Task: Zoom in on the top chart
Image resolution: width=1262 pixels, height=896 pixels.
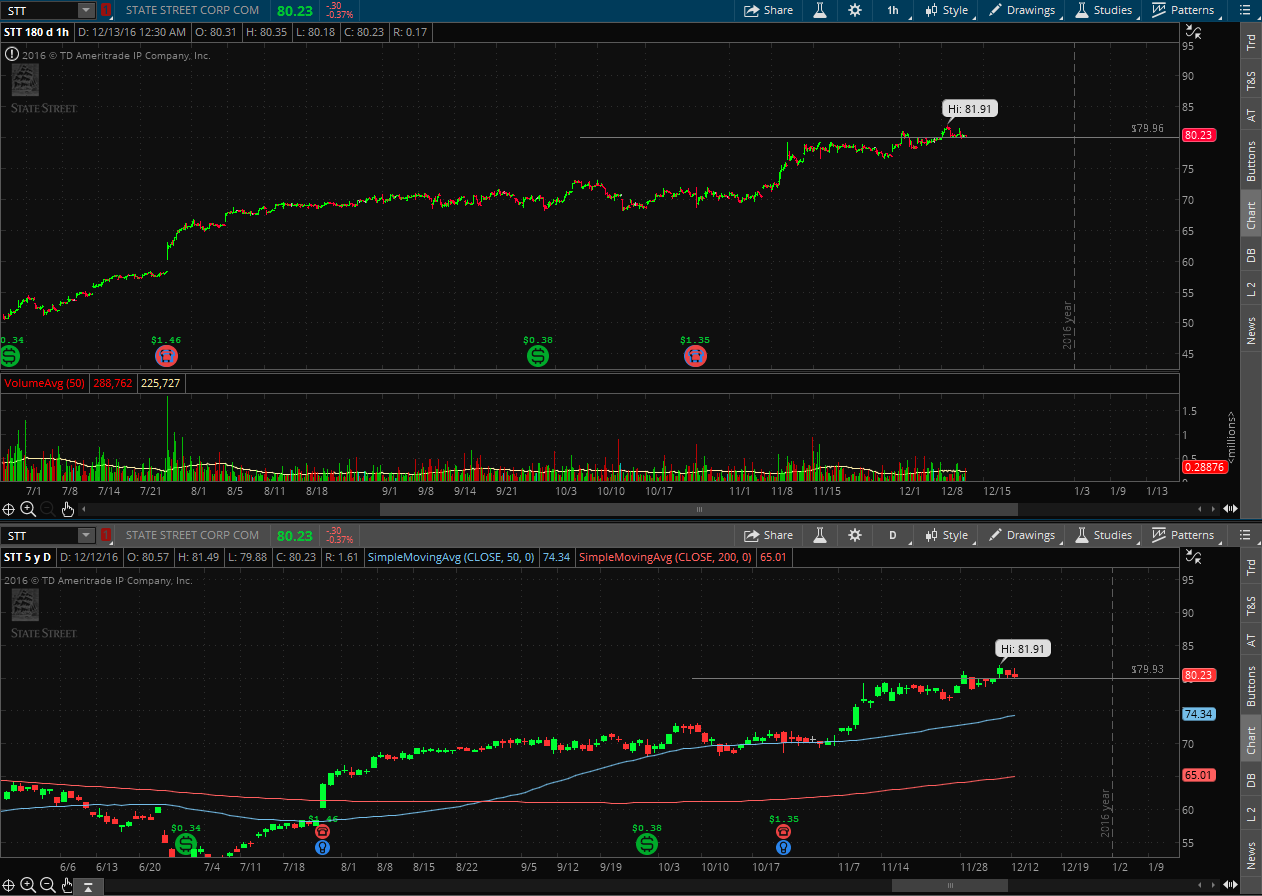Action: 28,509
